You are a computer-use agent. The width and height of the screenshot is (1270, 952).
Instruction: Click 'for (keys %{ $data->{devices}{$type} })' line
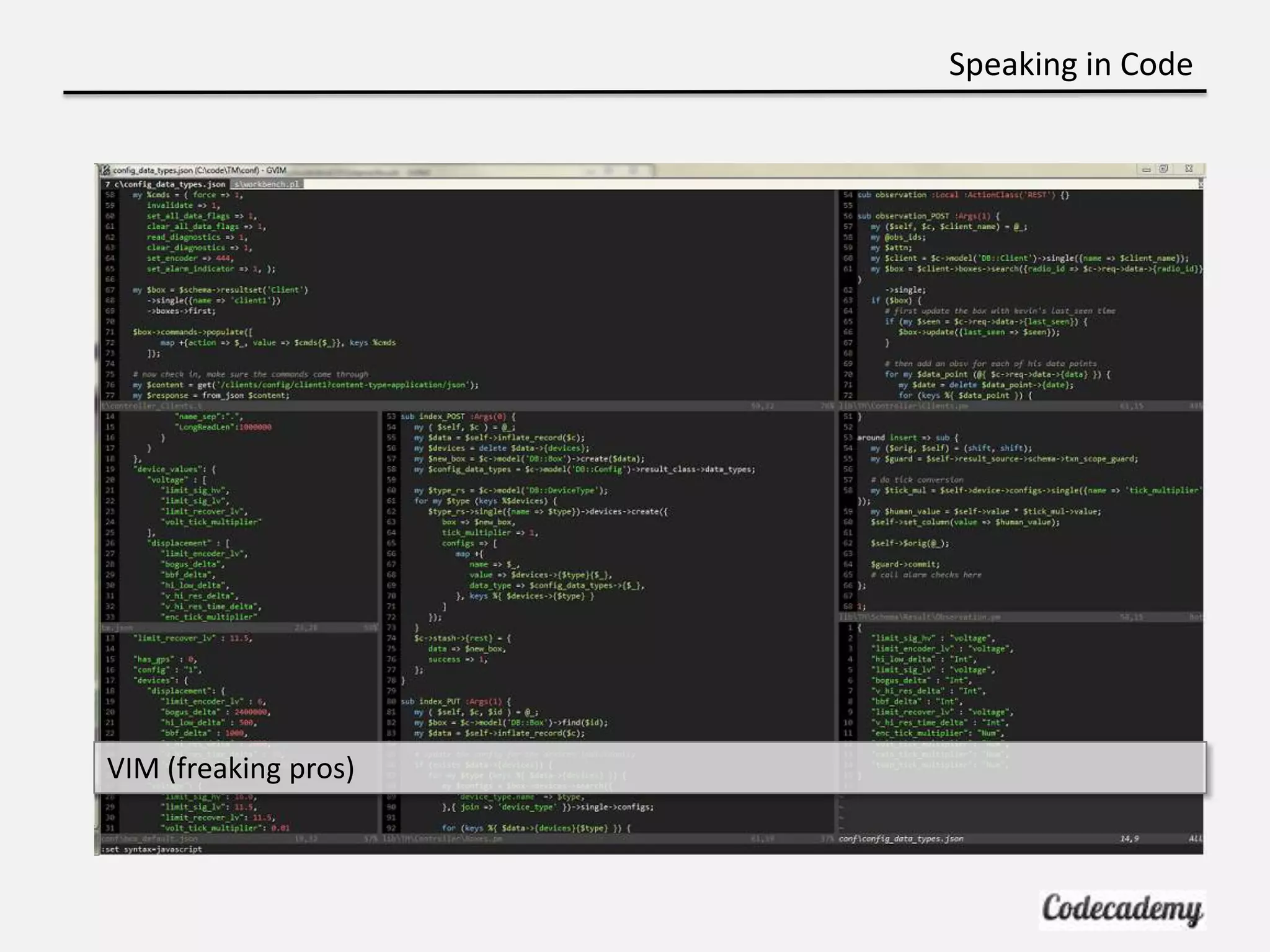coord(536,827)
